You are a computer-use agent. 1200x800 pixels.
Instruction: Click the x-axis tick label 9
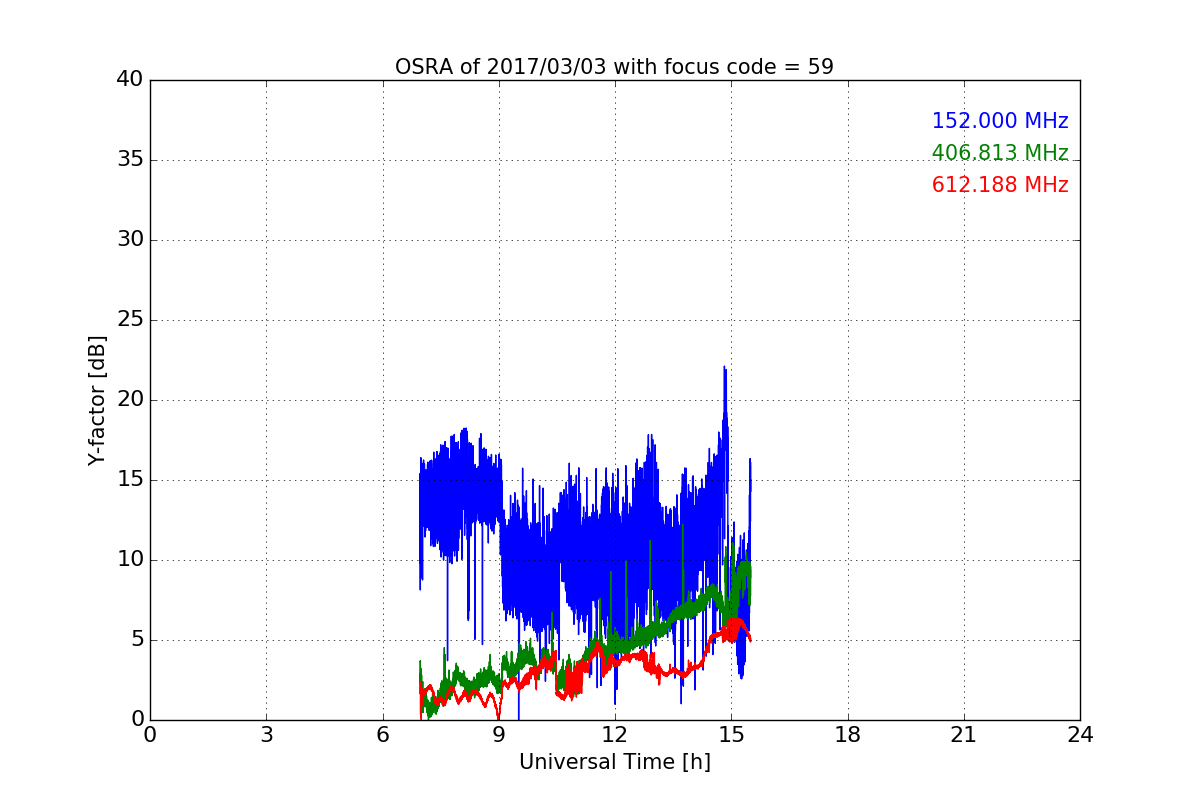499,735
